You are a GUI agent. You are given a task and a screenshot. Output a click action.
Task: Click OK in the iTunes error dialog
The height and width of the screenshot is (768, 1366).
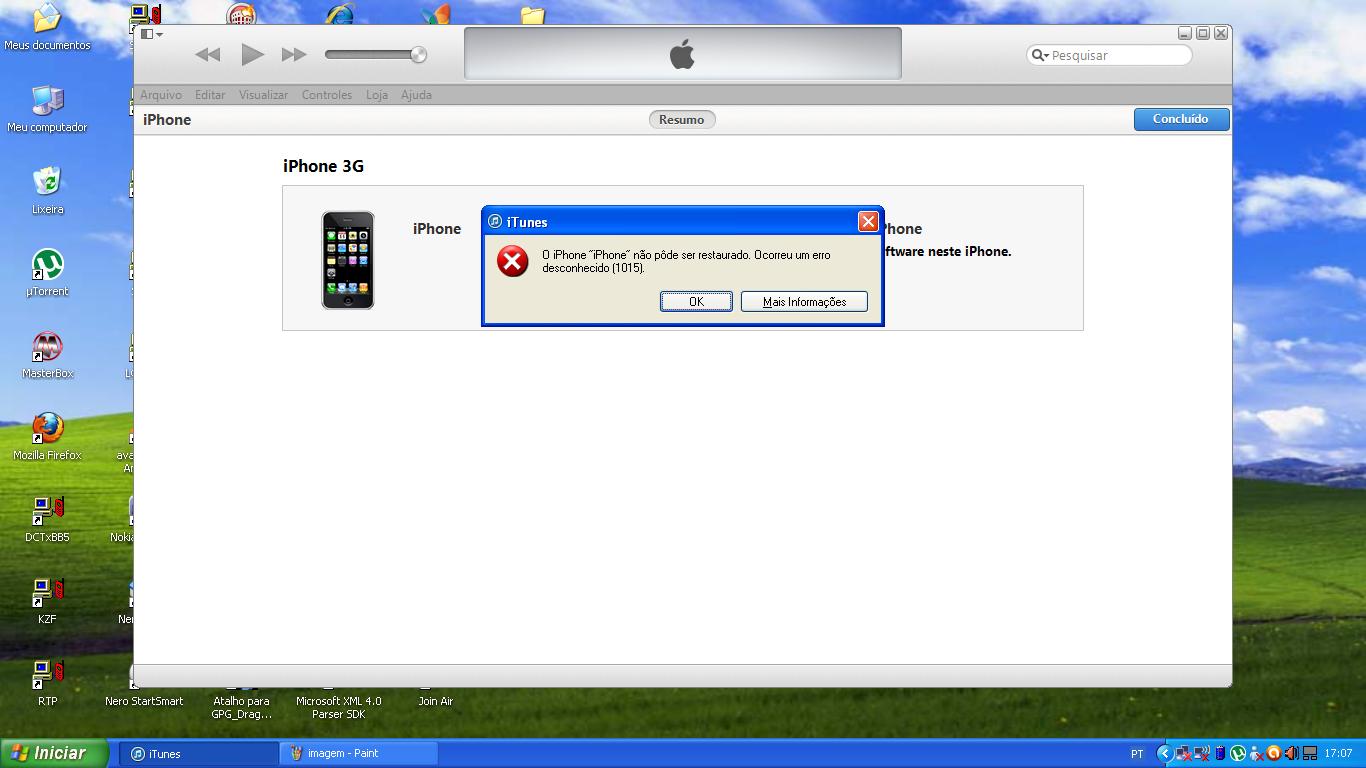(x=696, y=301)
